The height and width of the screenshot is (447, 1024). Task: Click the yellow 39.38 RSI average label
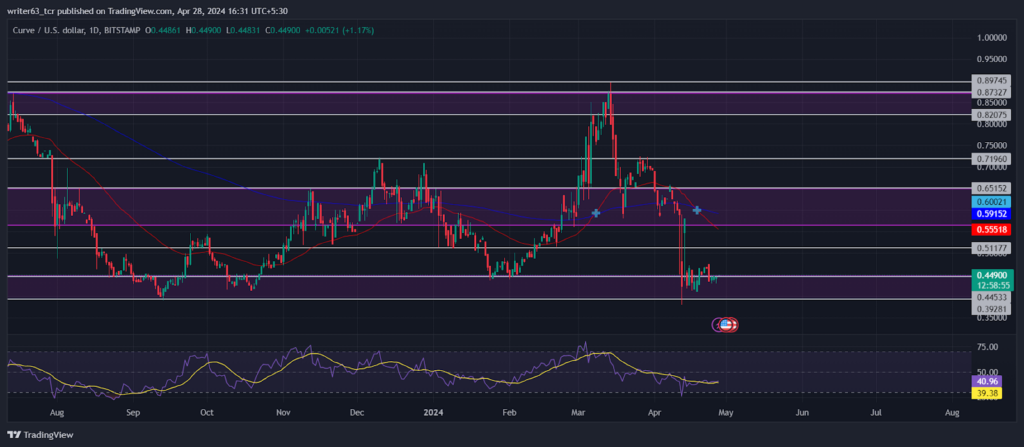pyautogui.click(x=987, y=393)
